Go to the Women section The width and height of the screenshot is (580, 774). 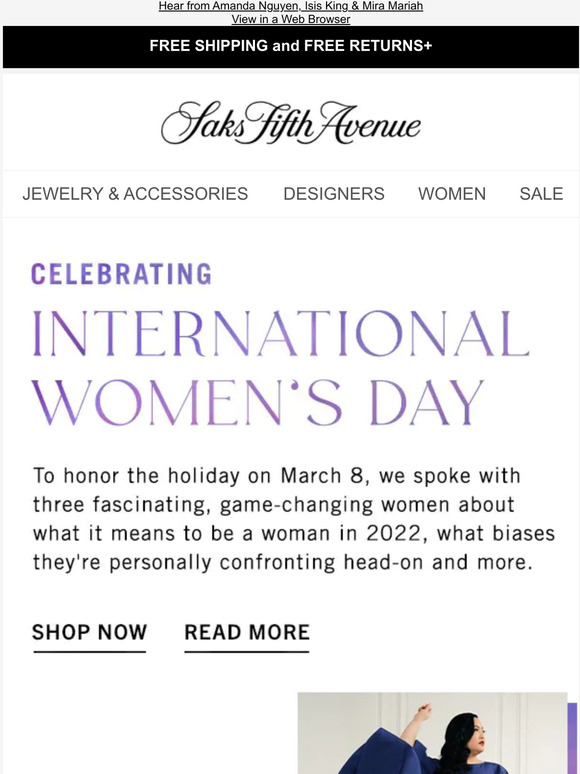(x=452, y=194)
